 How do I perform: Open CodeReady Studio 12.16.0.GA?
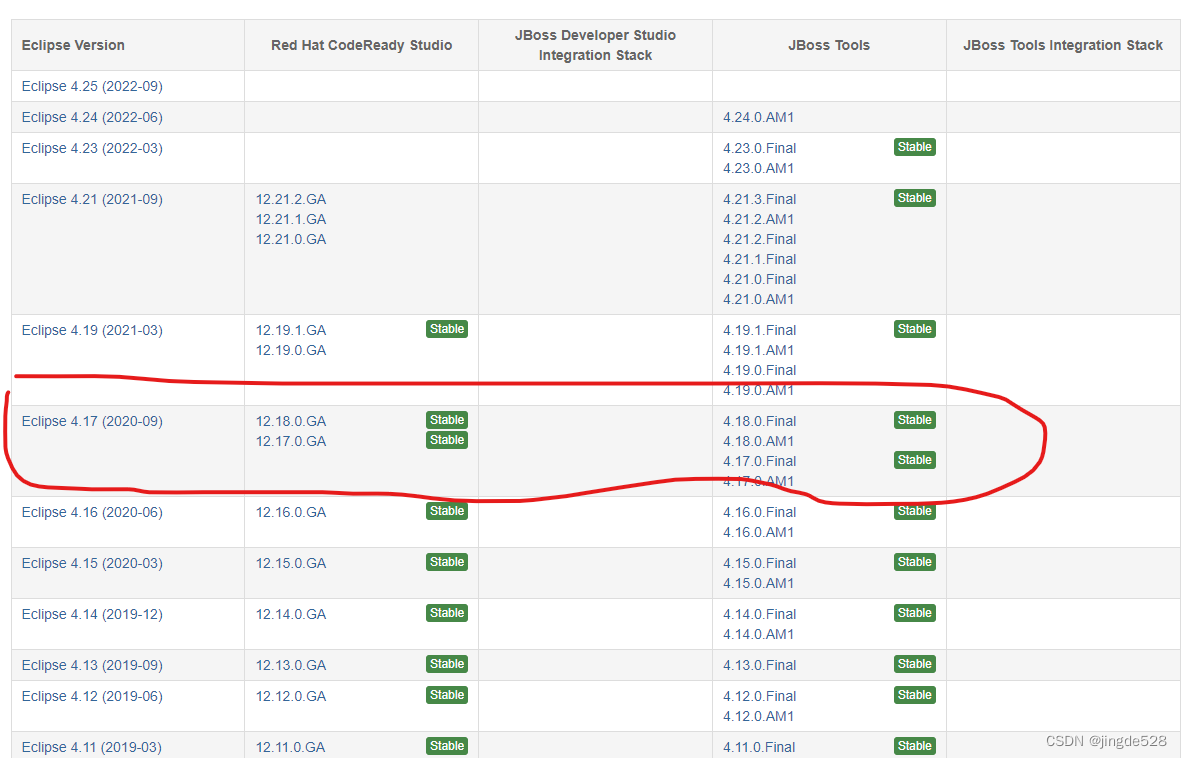291,512
